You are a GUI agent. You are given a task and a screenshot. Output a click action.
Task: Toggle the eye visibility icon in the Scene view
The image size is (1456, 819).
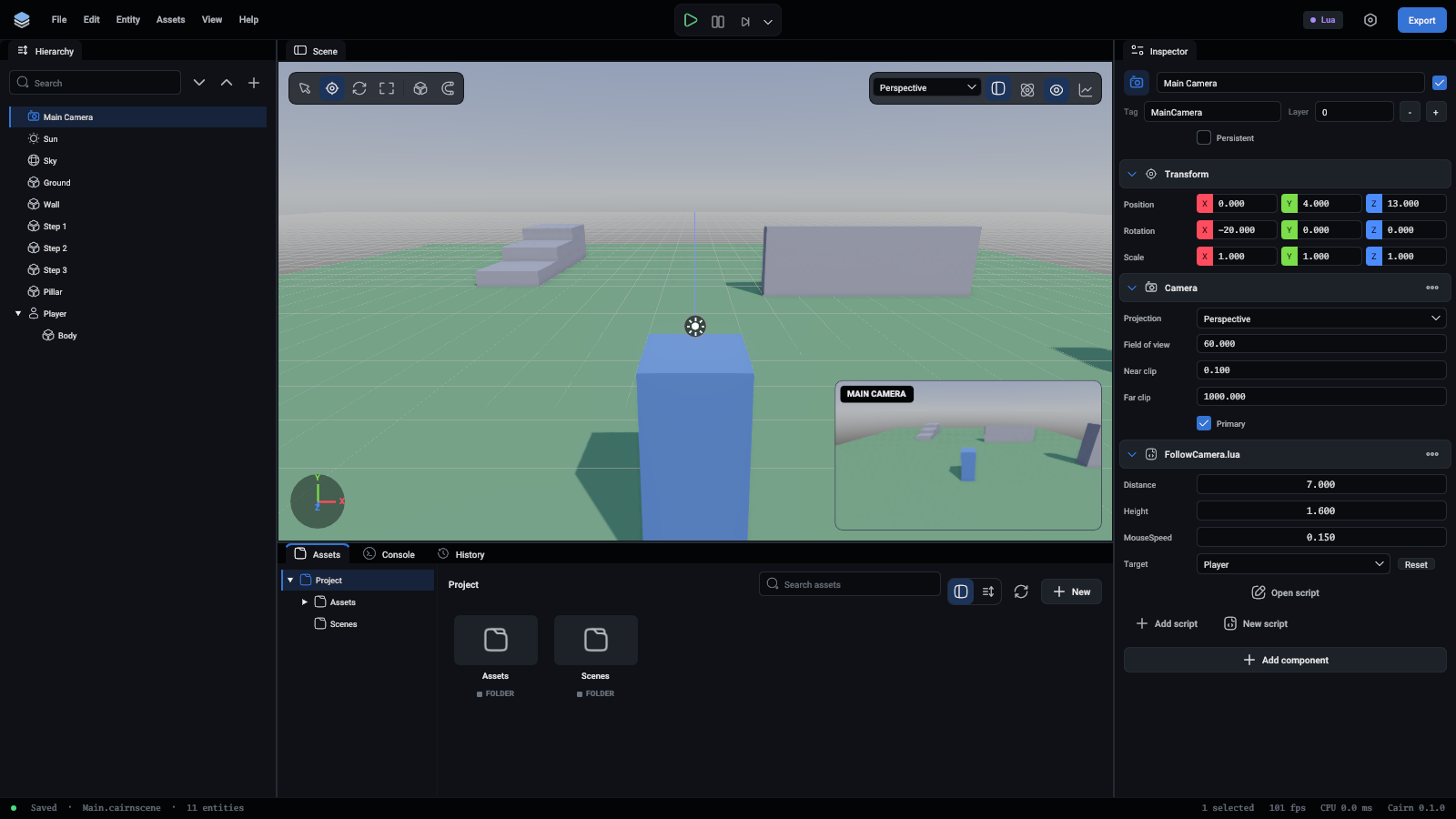tap(1057, 89)
